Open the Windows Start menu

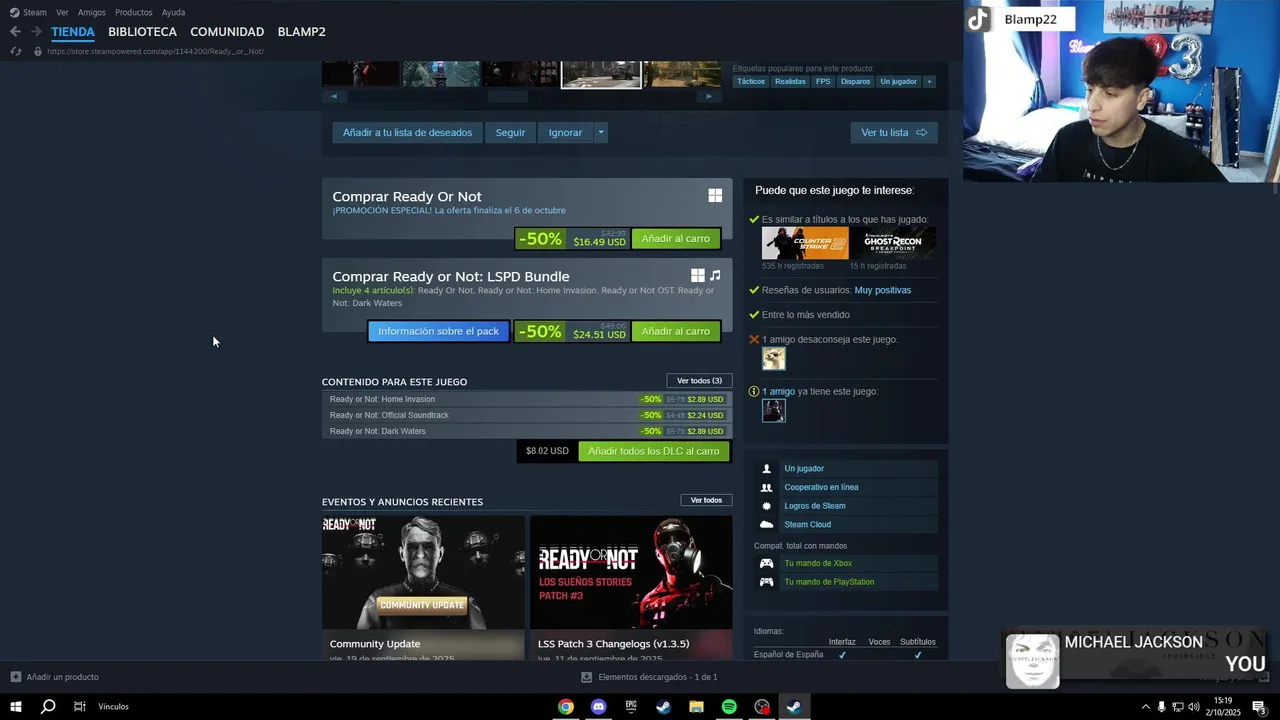(x=15, y=707)
